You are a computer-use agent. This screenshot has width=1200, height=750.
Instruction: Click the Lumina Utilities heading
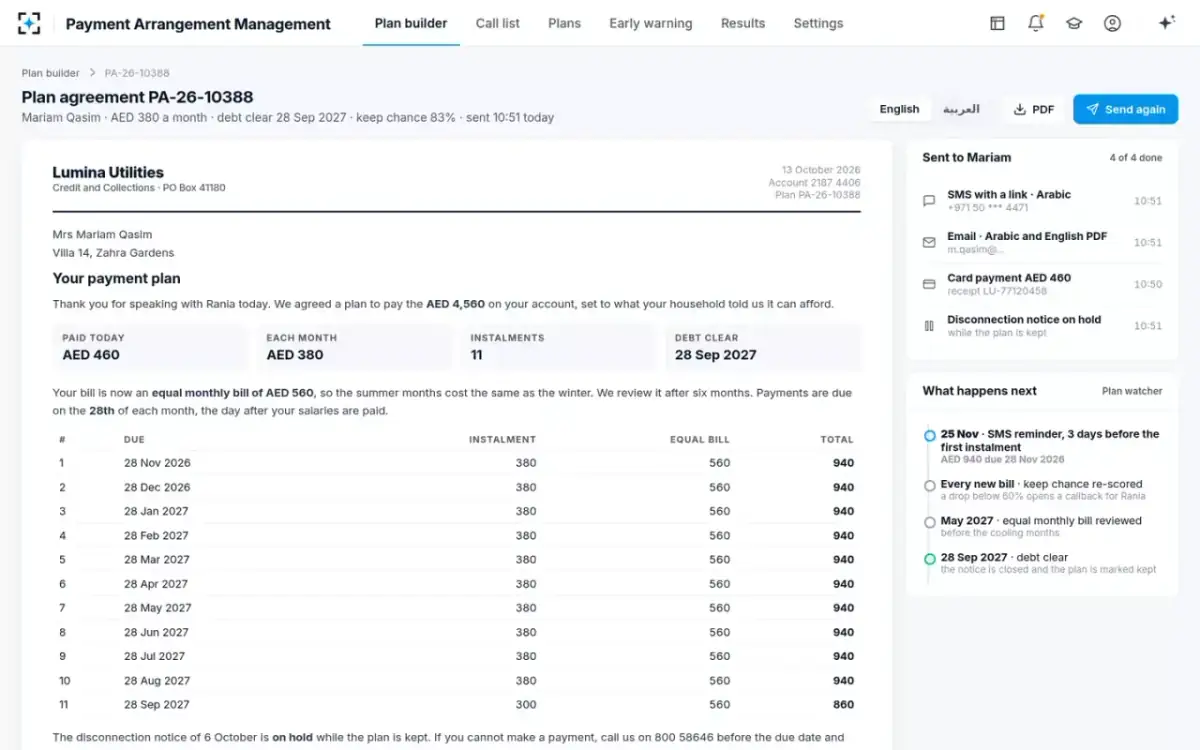(108, 172)
